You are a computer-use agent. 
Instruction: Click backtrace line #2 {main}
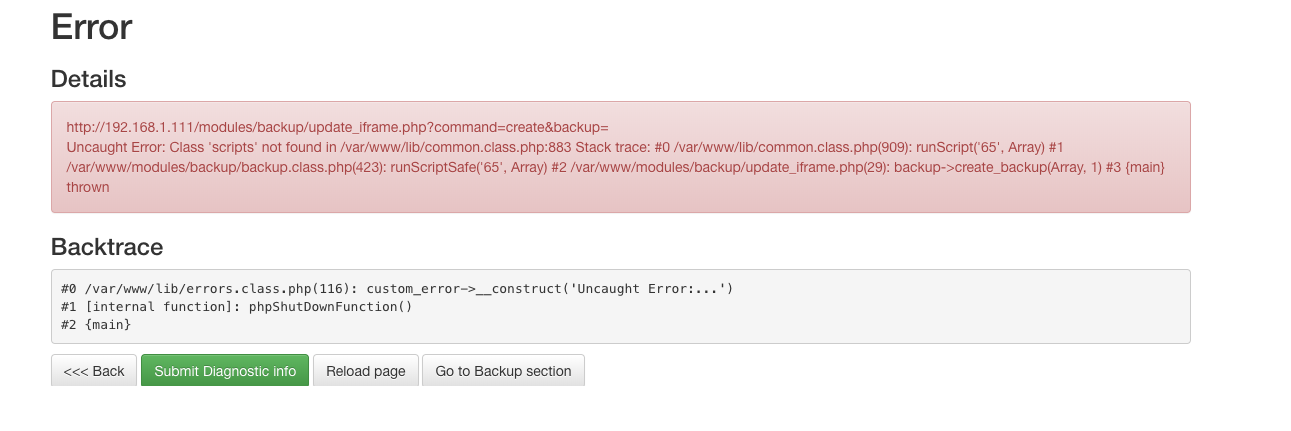[96, 325]
